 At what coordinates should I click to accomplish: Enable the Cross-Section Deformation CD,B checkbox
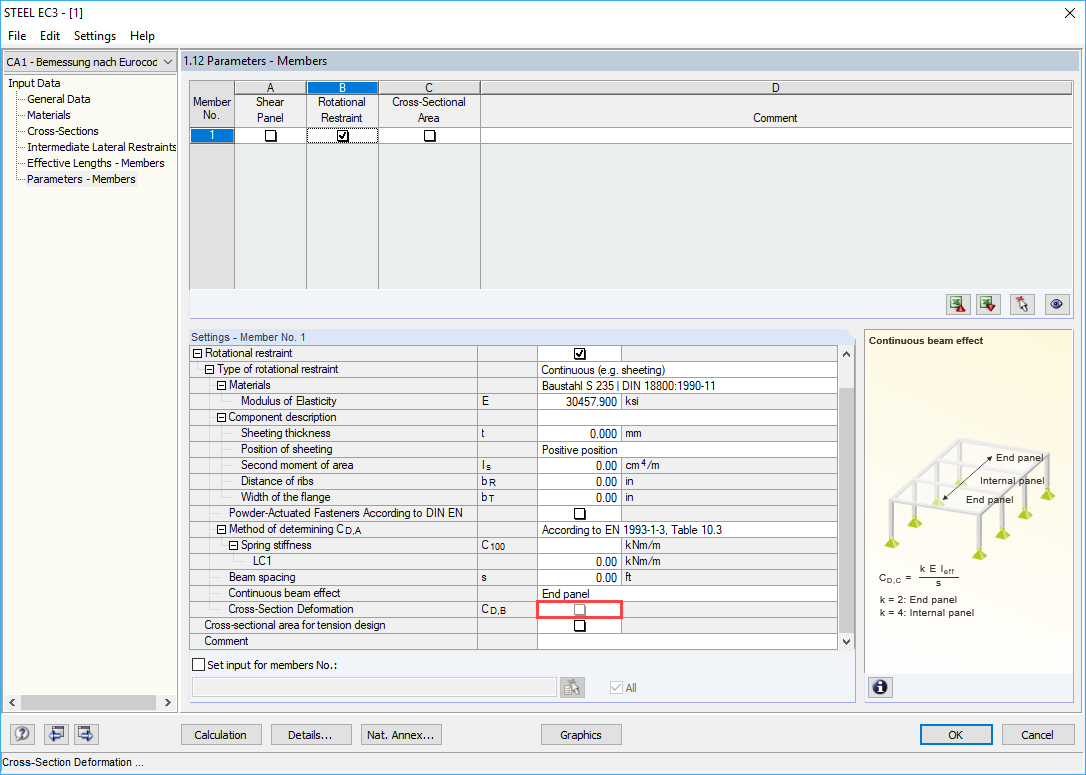pyautogui.click(x=580, y=609)
